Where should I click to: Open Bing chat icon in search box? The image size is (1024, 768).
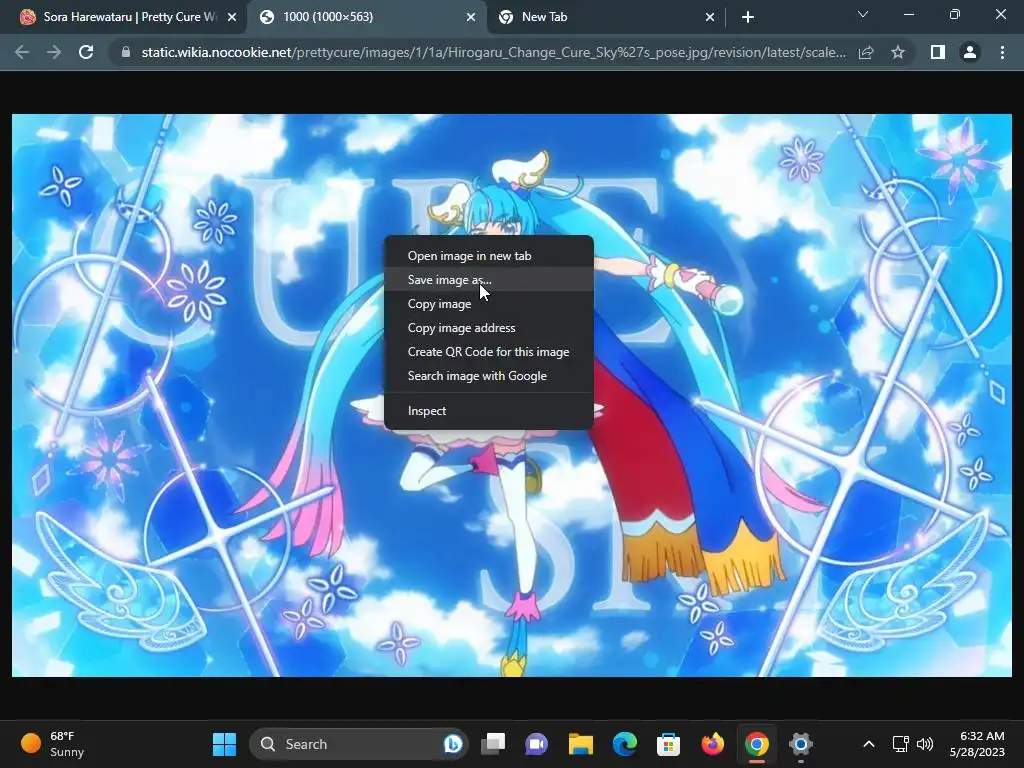point(453,744)
